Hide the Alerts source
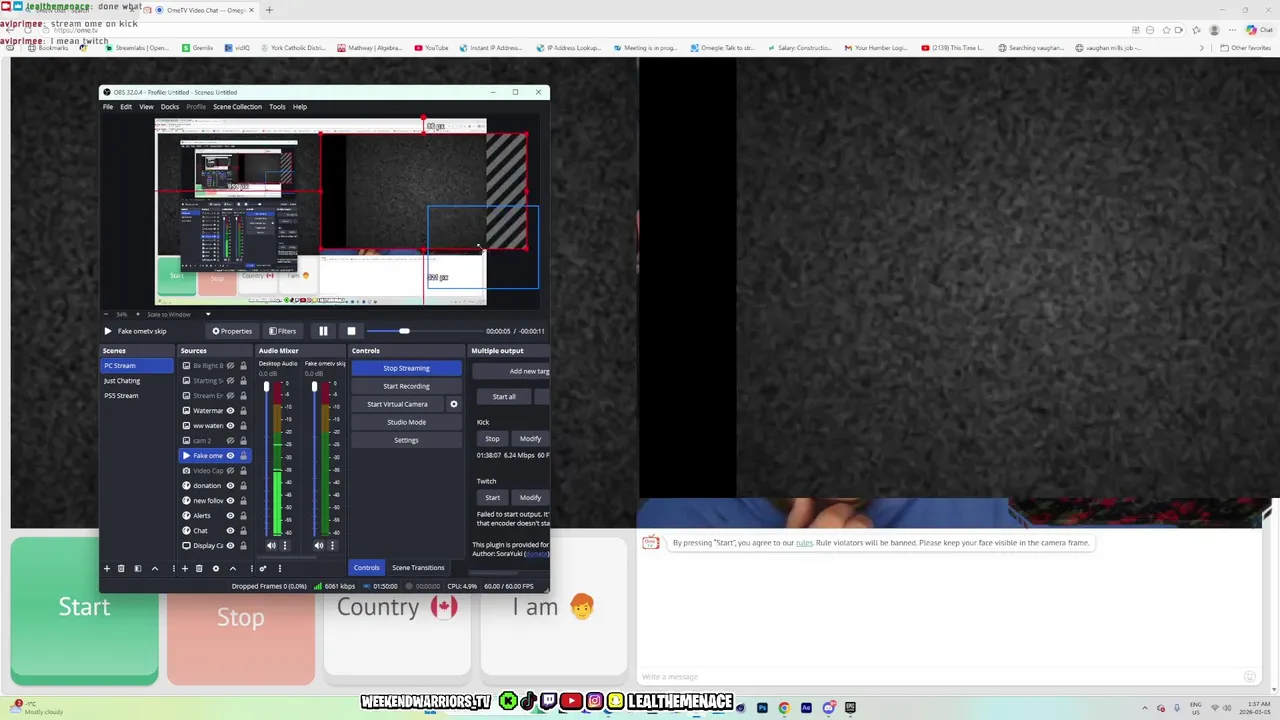This screenshot has height=720, width=1280. [x=230, y=516]
